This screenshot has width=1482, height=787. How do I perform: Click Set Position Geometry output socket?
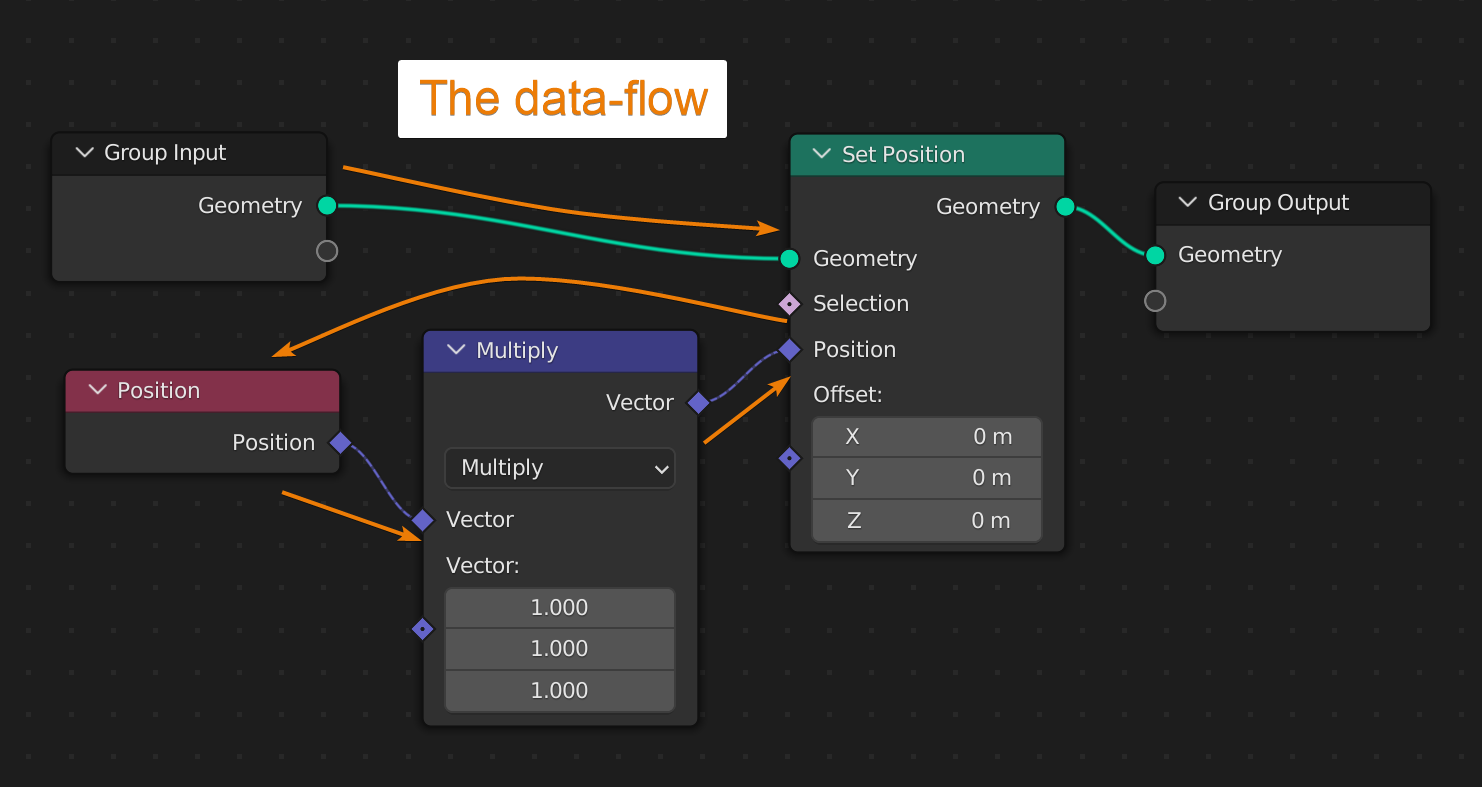(x=1065, y=207)
